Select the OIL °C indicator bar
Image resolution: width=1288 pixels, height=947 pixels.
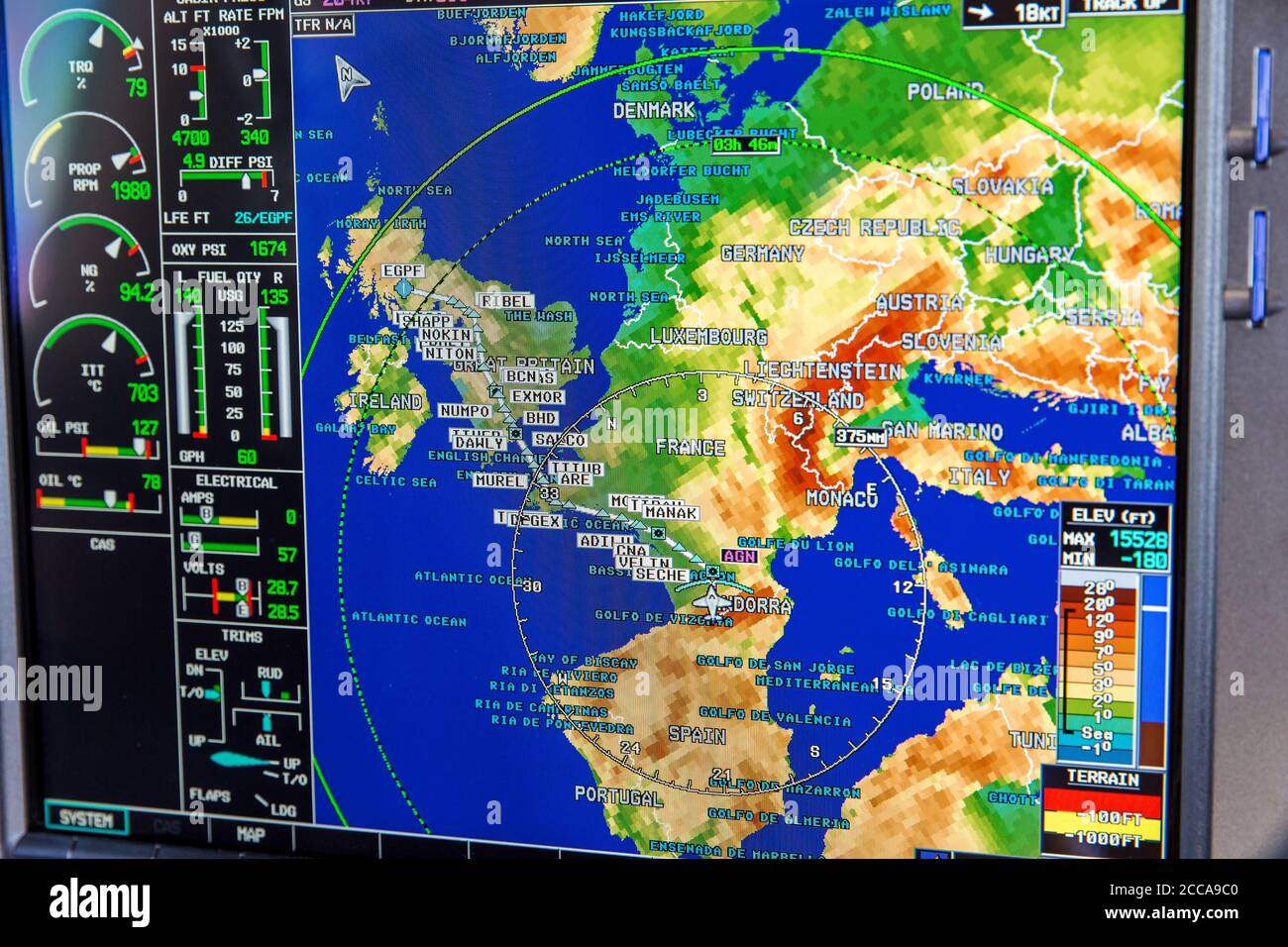99,500
